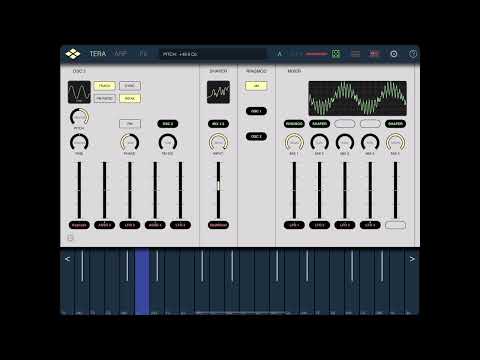Open the empty modulation selector under Mix 5

[395, 225]
